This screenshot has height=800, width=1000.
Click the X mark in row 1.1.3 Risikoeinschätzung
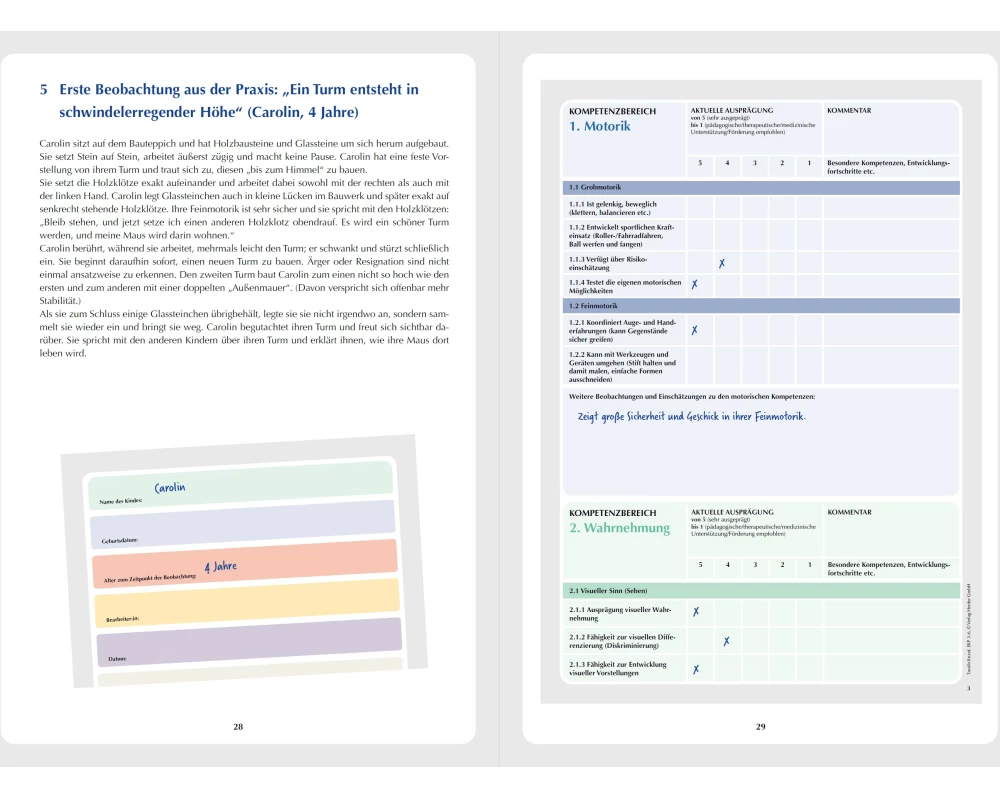pyautogui.click(x=721, y=263)
